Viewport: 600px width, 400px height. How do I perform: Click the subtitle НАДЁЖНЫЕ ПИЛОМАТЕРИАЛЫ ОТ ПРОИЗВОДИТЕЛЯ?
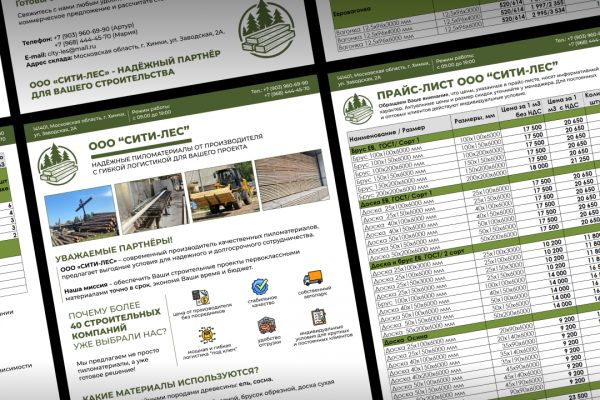coord(177,151)
